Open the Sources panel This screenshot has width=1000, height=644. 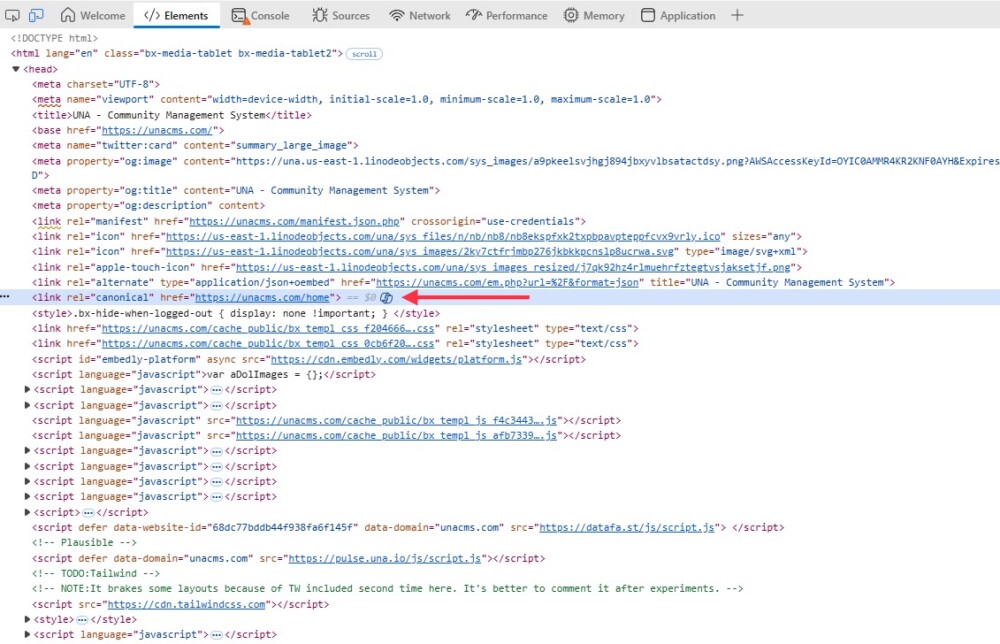coord(340,15)
